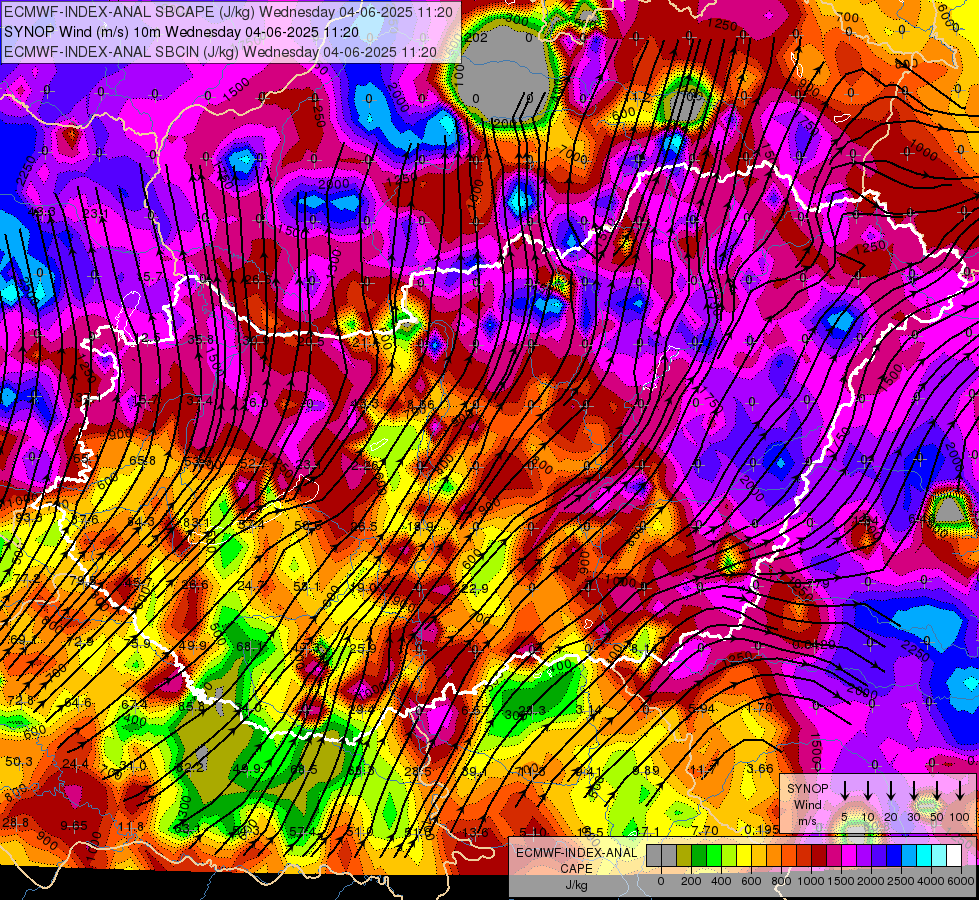Click the 24.4 station value on the map
This screenshot has width=979, height=900.
pyautogui.click(x=76, y=763)
